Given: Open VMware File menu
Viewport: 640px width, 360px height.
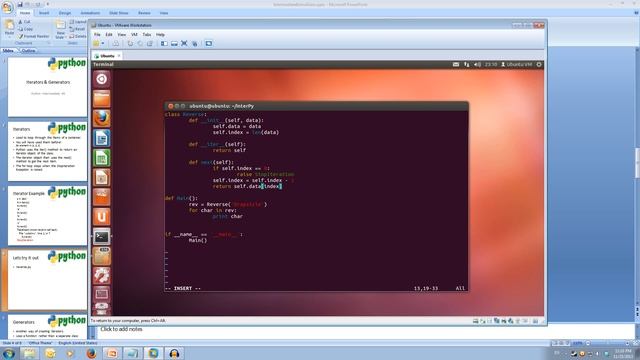Looking at the screenshot, I should [97, 35].
